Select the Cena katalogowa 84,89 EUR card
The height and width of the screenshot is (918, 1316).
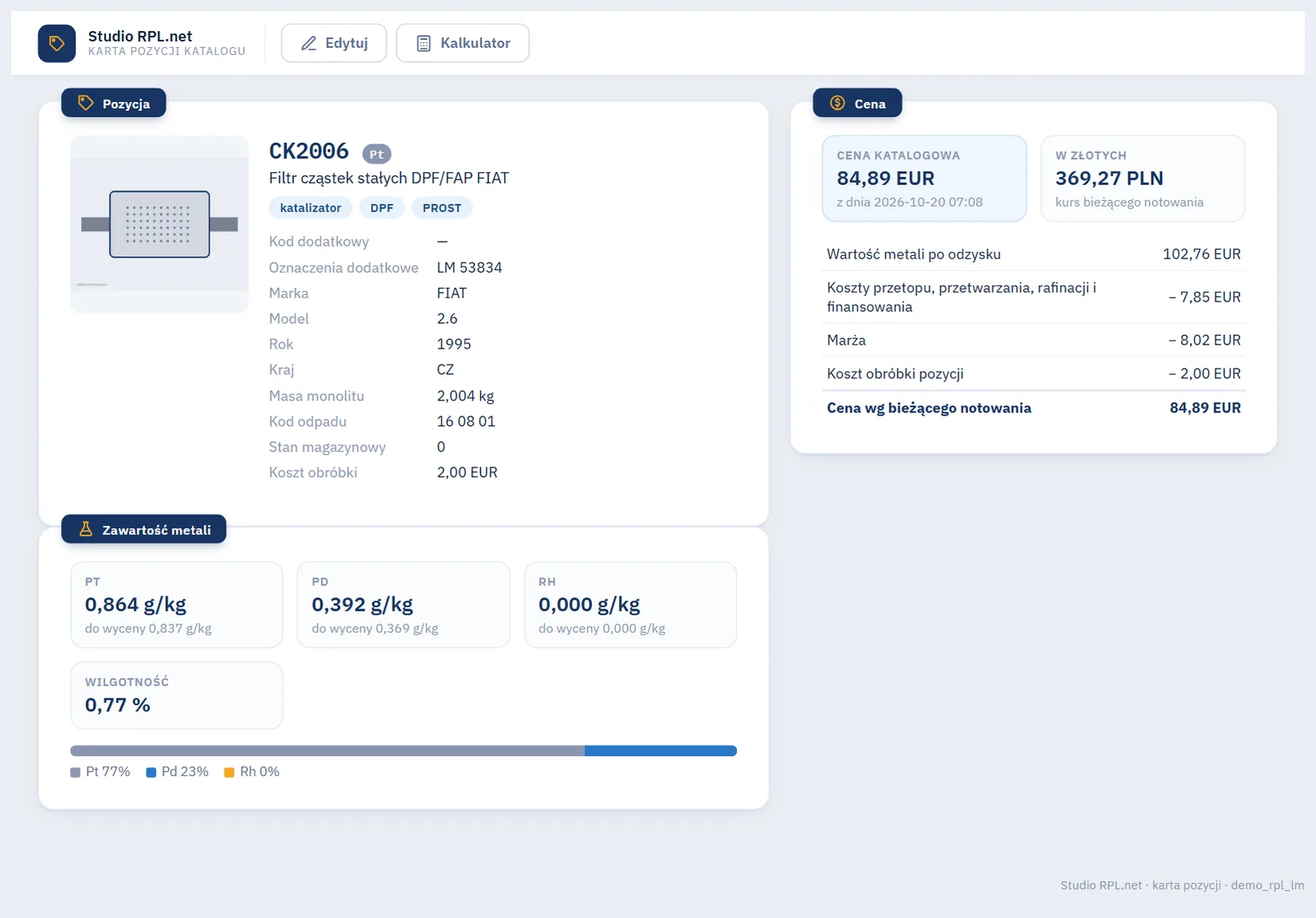(x=924, y=178)
